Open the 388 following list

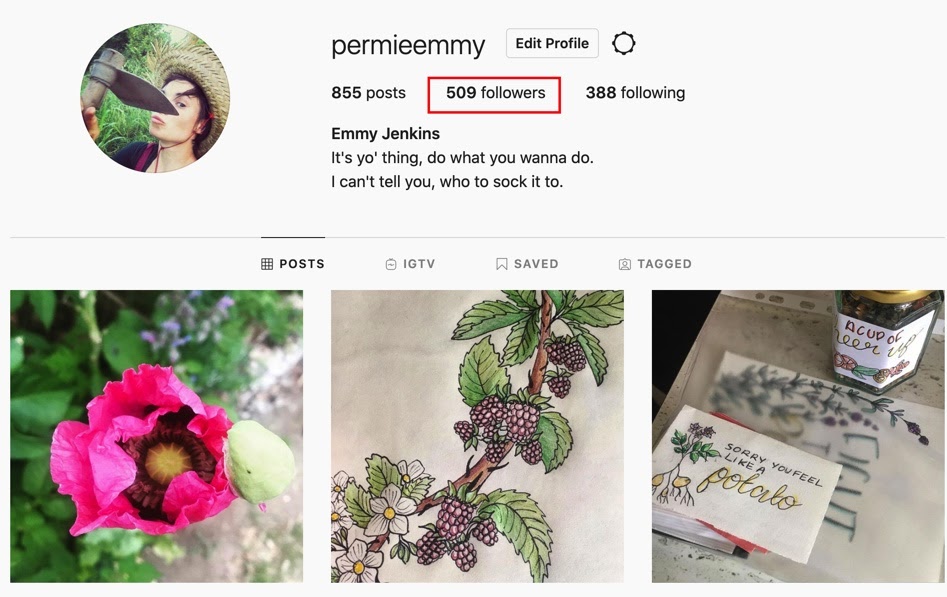click(x=635, y=93)
